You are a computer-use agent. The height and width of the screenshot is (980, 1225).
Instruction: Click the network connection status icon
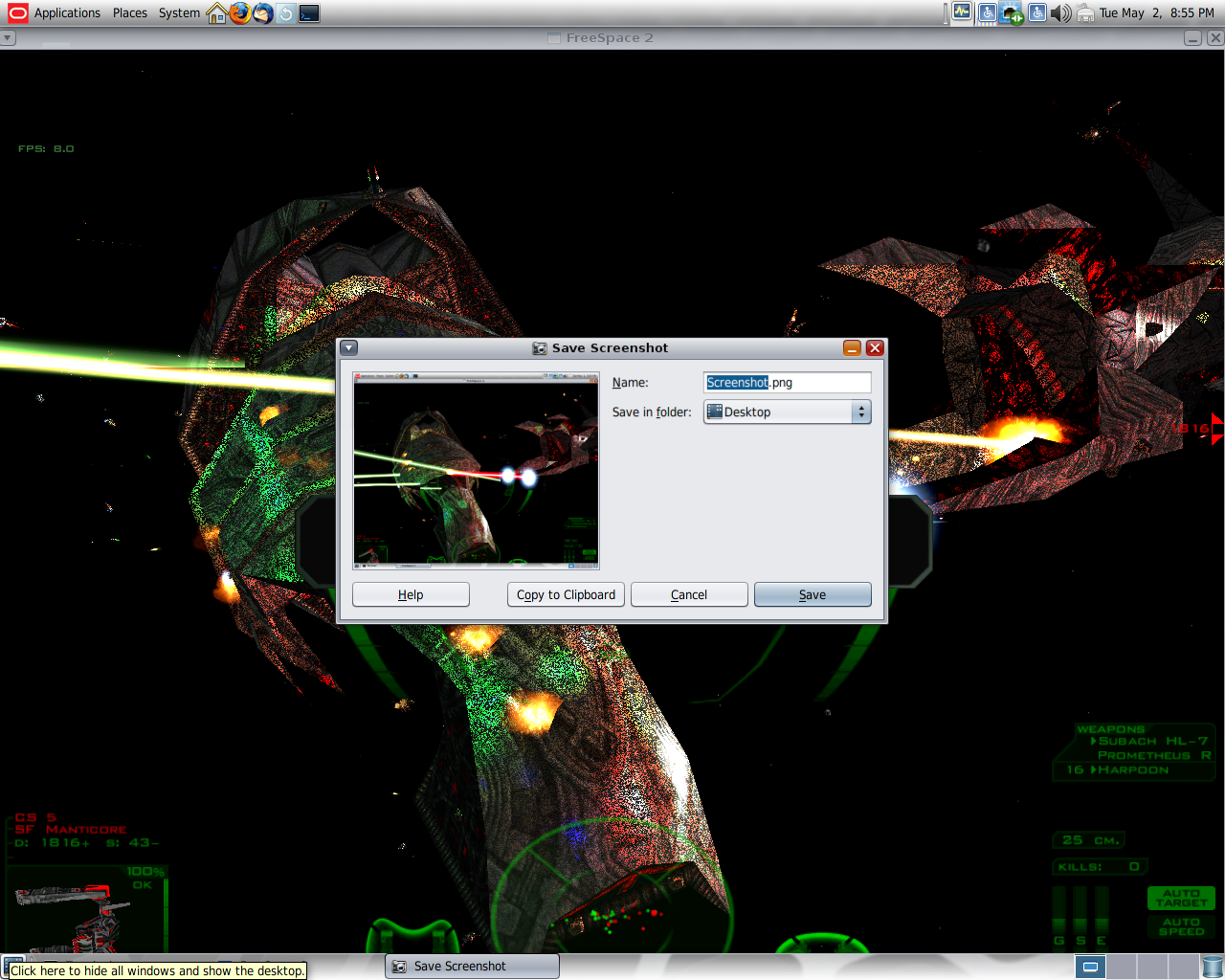click(x=1012, y=13)
